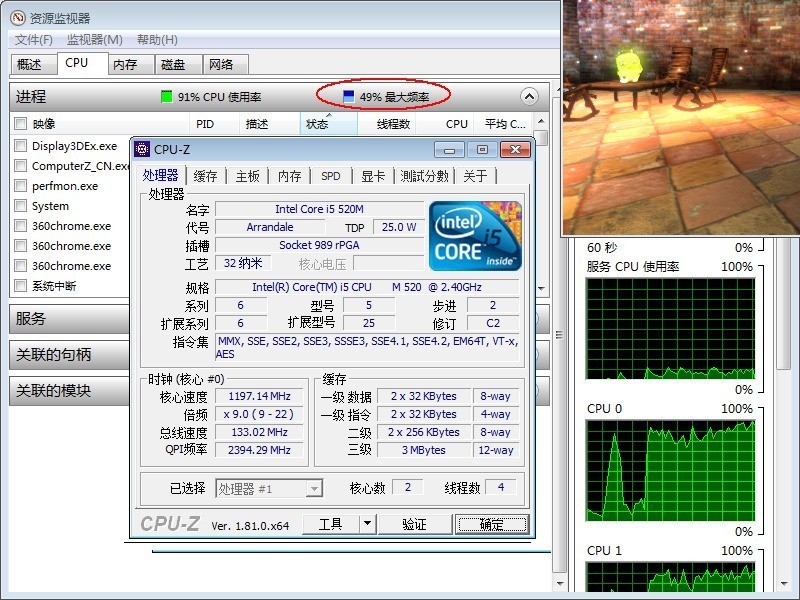Collapse the 进程 section with chevron button
The width and height of the screenshot is (800, 600).
(529, 96)
